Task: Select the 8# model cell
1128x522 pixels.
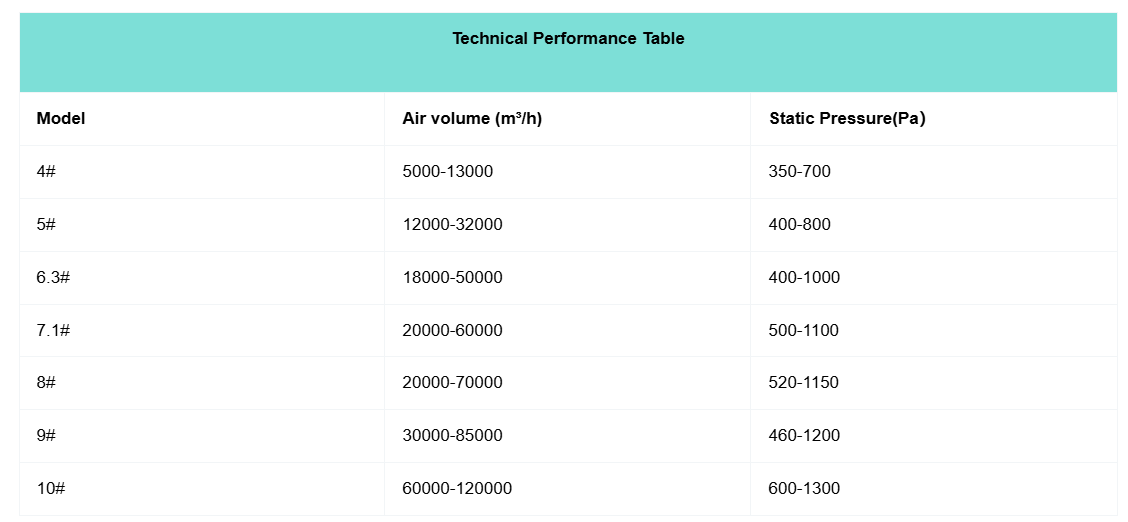Action: [46, 383]
